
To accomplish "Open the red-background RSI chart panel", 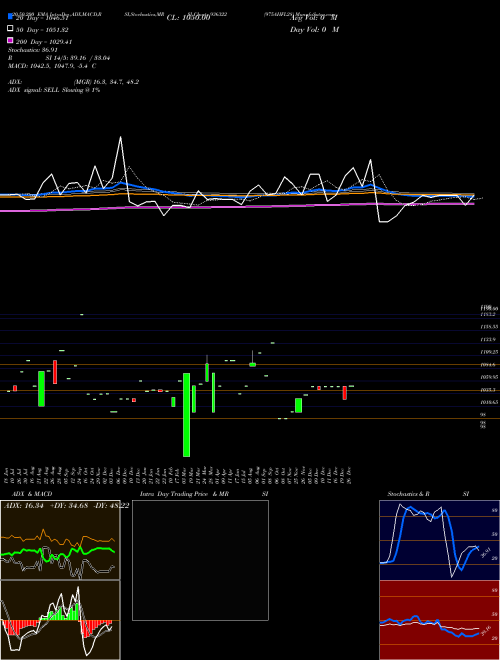I will 439,620.
